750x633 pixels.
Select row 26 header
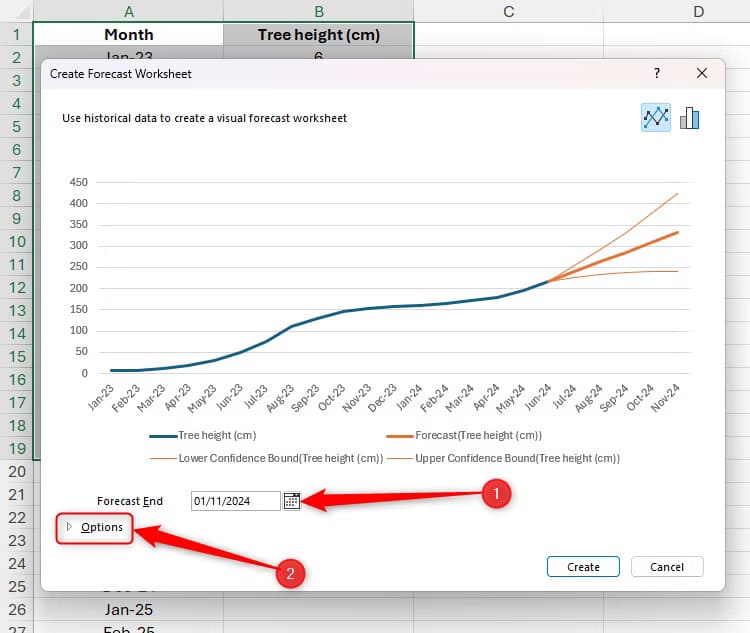pyautogui.click(x=16, y=610)
